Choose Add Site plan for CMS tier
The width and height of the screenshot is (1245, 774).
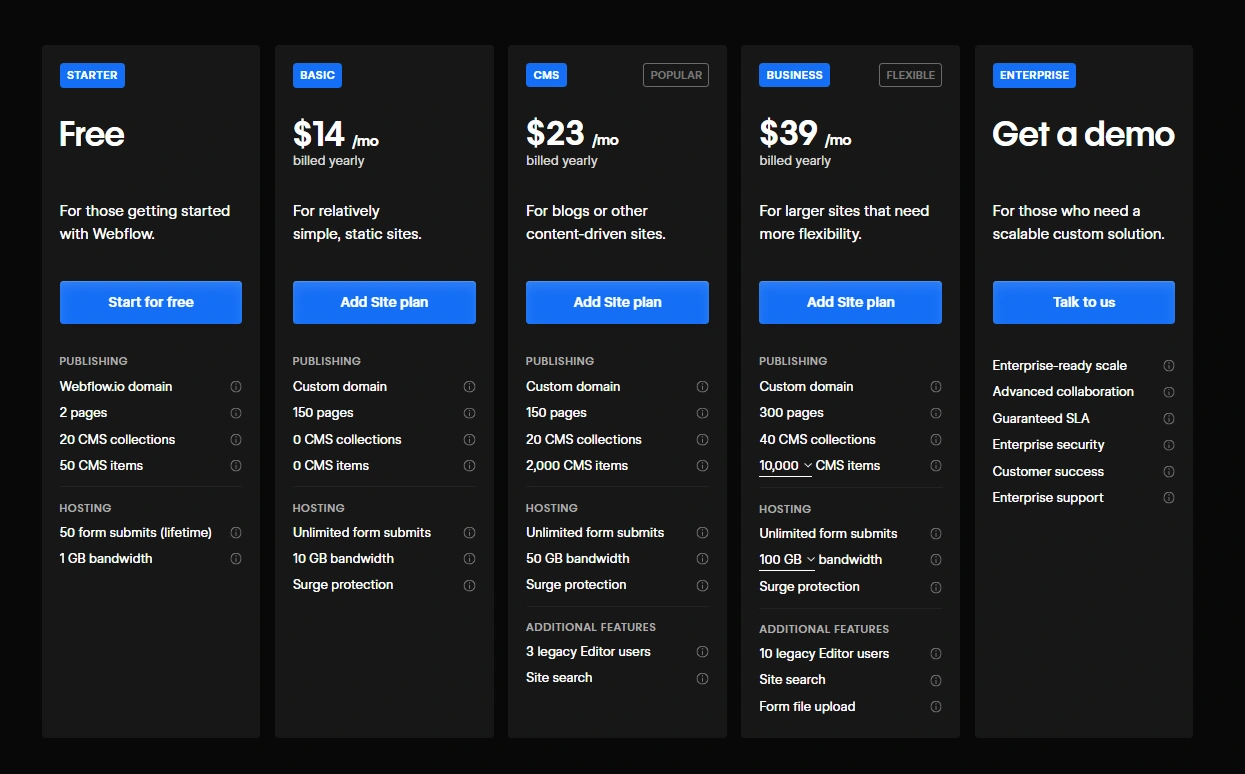617,302
